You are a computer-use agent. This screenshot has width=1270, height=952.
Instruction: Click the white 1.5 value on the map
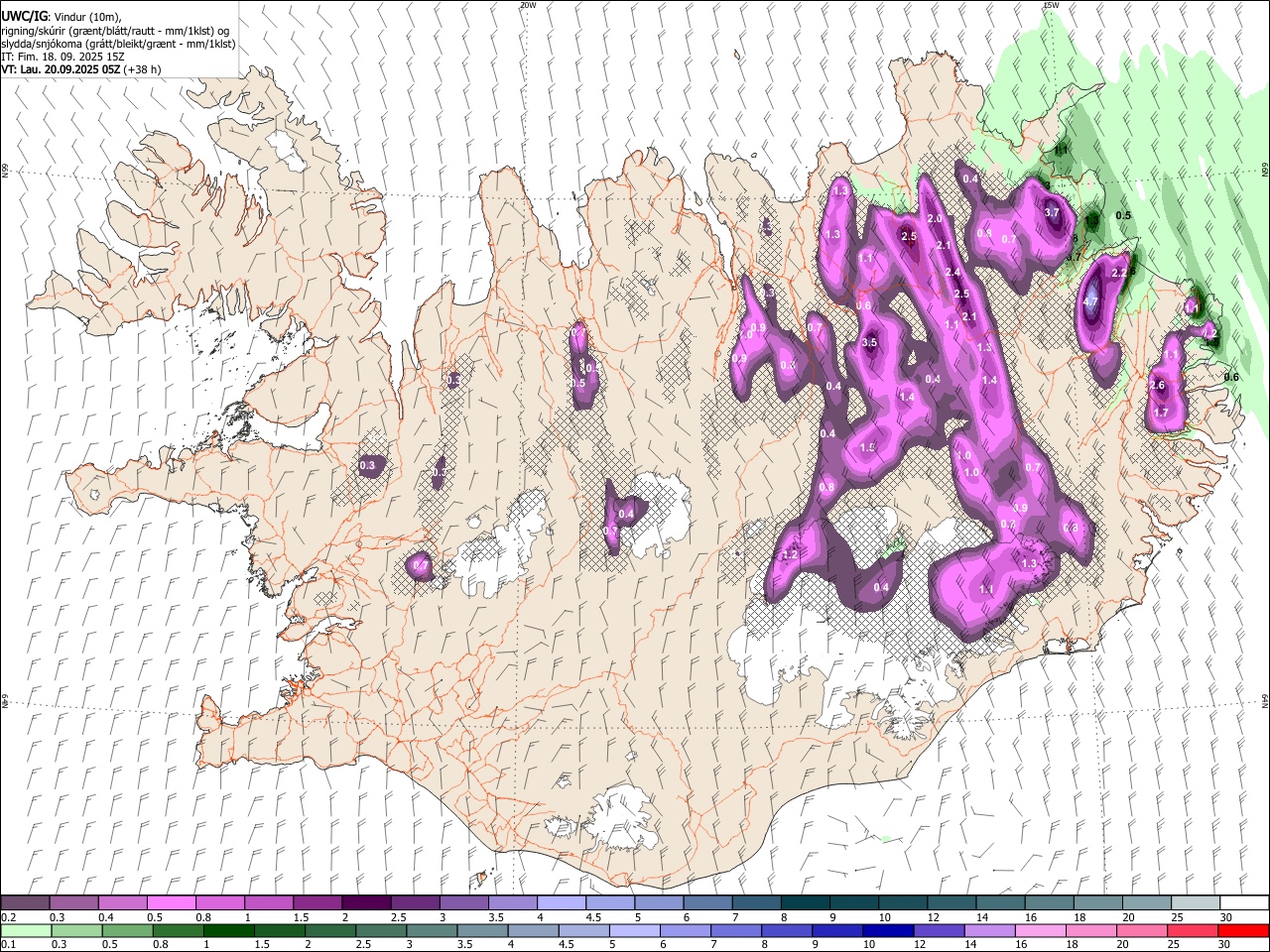pos(867,447)
